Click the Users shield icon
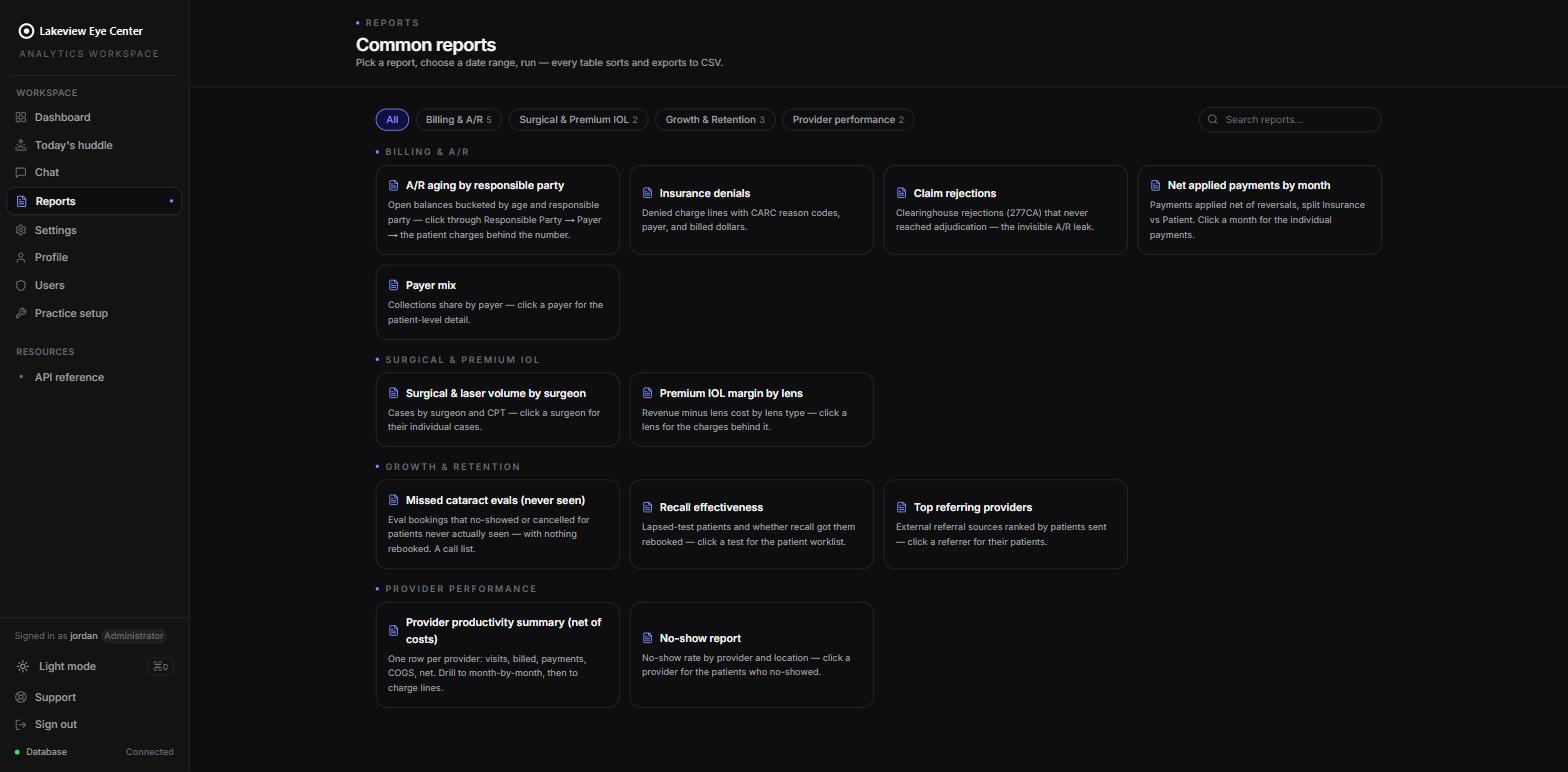Image resolution: width=1568 pixels, height=772 pixels. [21, 285]
